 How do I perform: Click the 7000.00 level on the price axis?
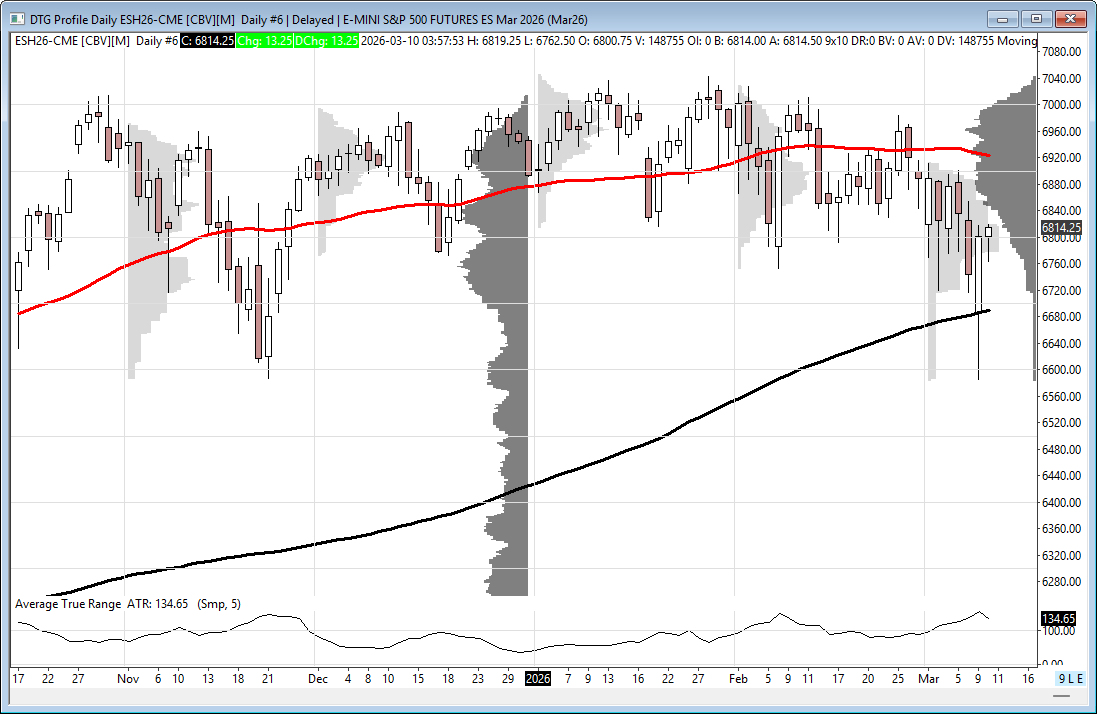tap(1061, 105)
